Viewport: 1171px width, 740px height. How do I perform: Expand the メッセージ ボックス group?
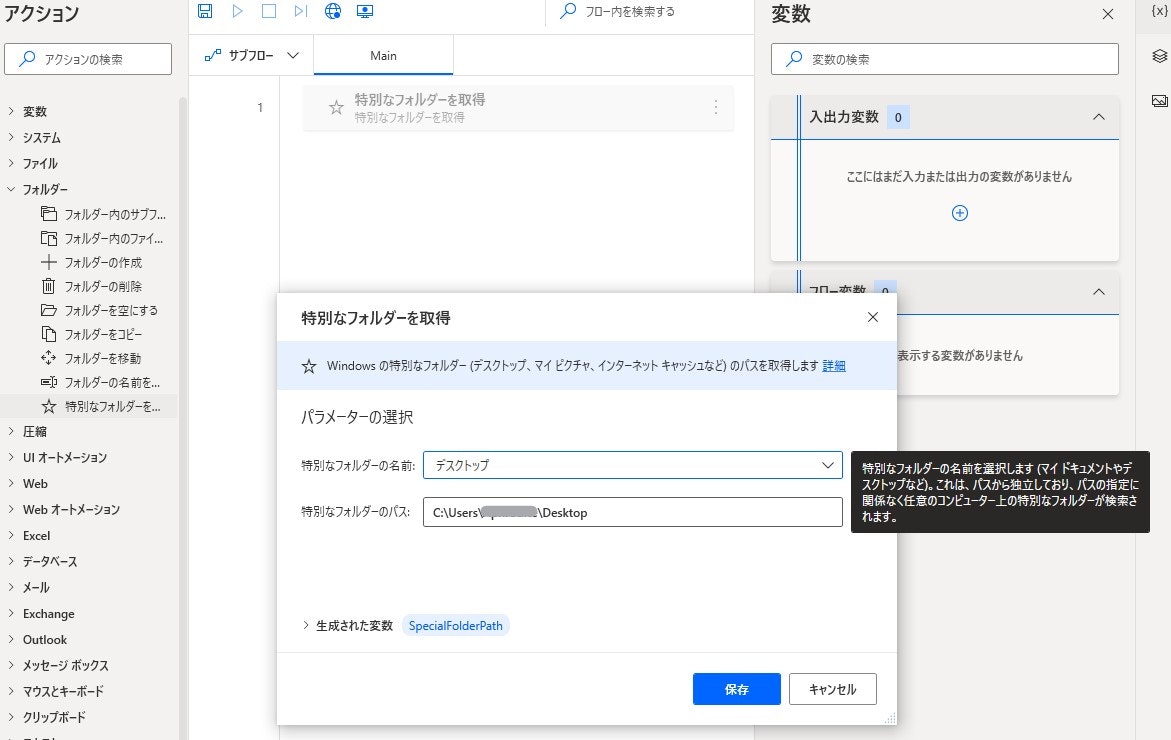11,665
